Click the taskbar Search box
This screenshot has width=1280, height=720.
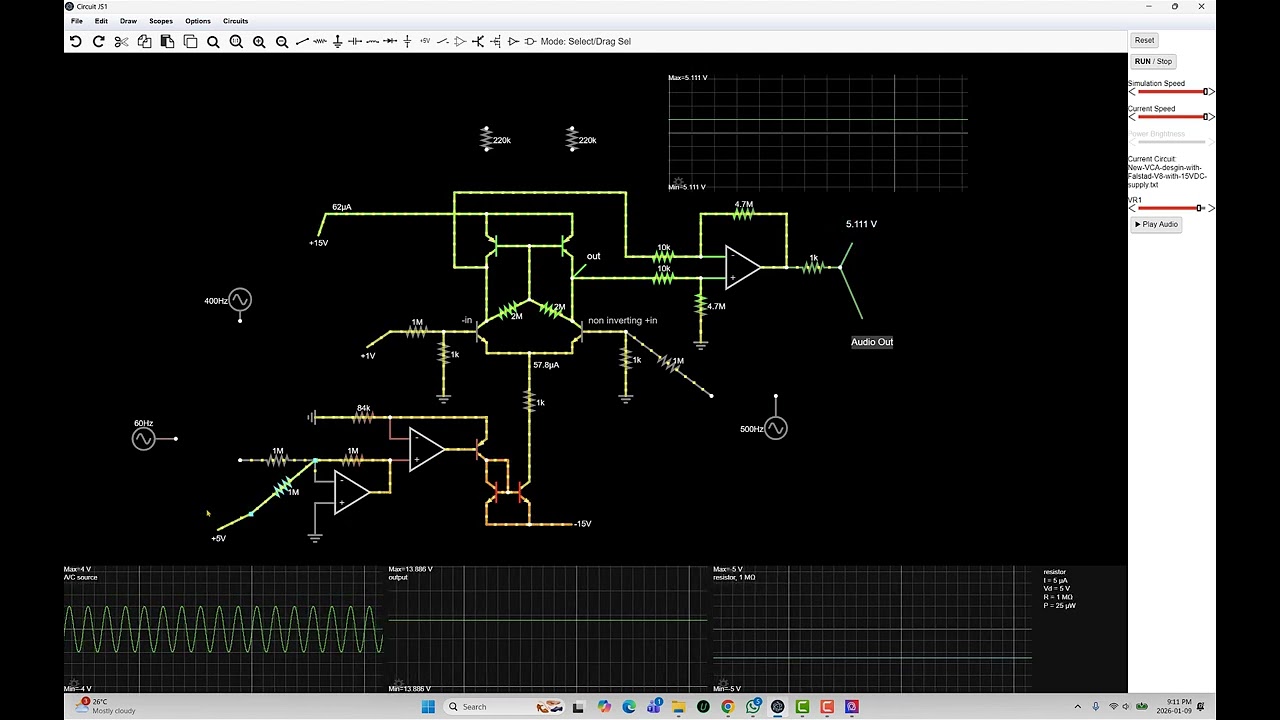pyautogui.click(x=504, y=707)
